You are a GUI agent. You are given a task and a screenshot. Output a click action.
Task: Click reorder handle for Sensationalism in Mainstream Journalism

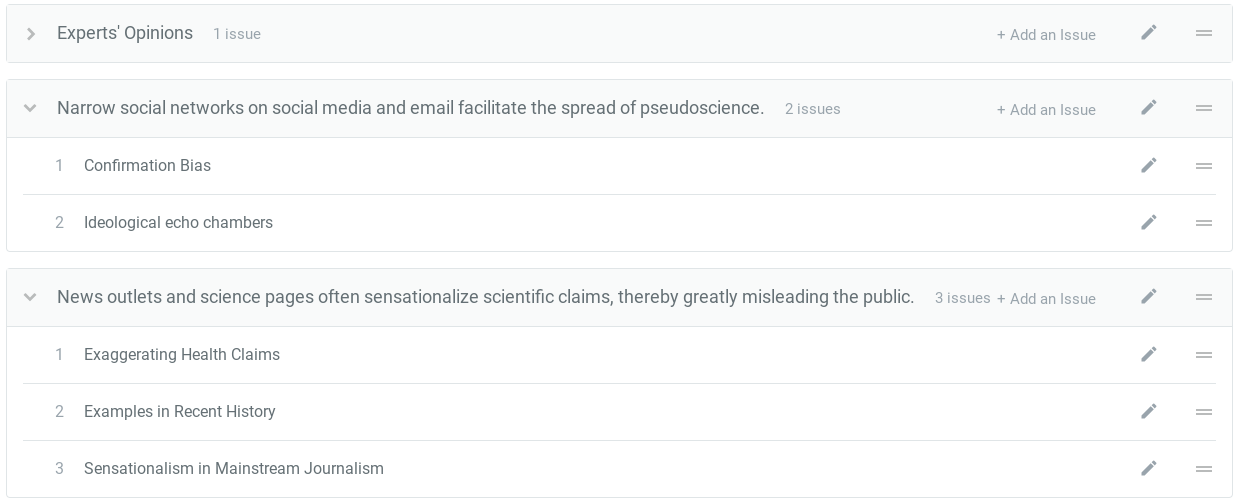click(x=1204, y=469)
